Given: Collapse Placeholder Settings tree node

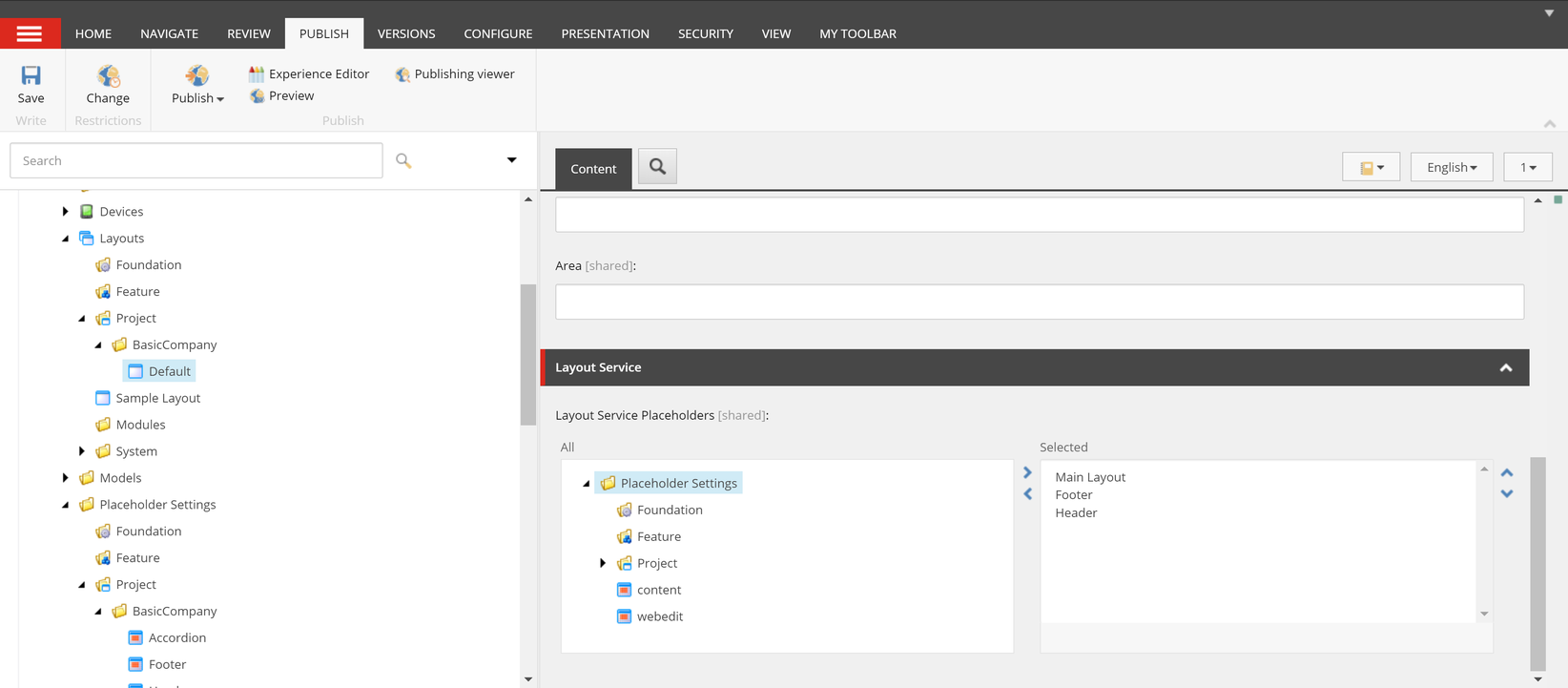Looking at the screenshot, I should (x=65, y=505).
